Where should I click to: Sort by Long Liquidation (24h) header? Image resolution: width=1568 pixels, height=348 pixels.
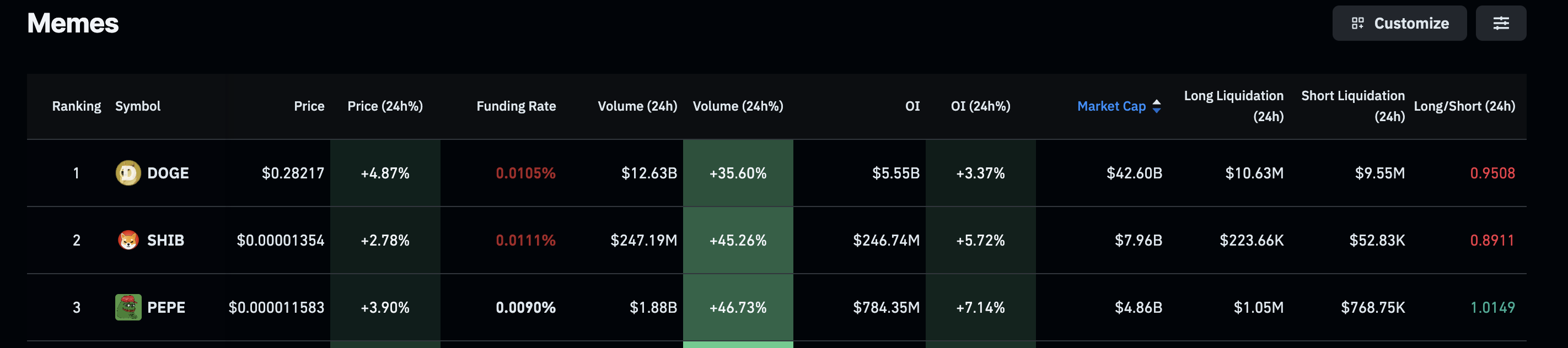(x=1233, y=106)
